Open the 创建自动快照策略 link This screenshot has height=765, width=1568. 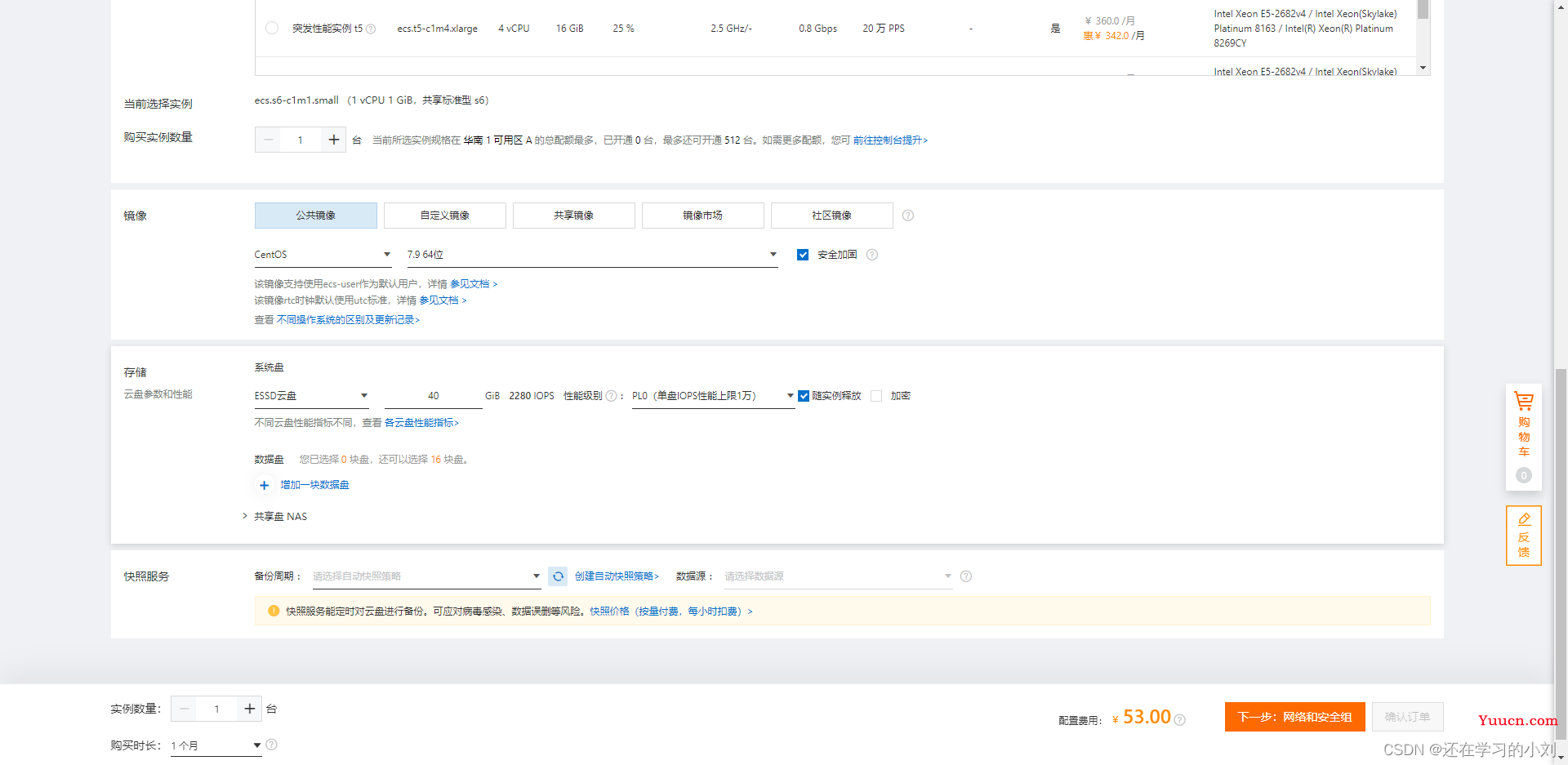point(617,576)
